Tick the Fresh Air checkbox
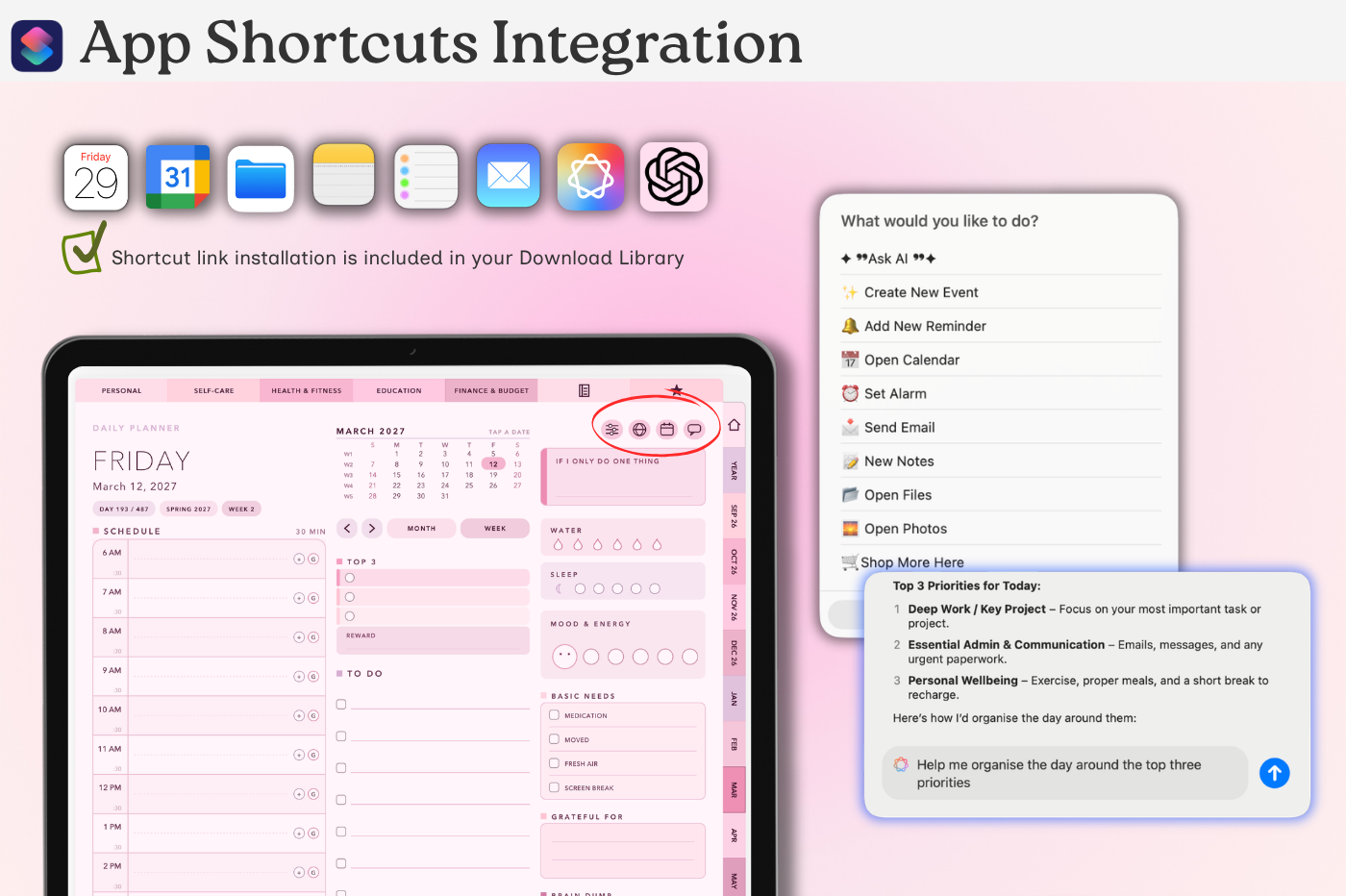The image size is (1346, 896). tap(555, 763)
